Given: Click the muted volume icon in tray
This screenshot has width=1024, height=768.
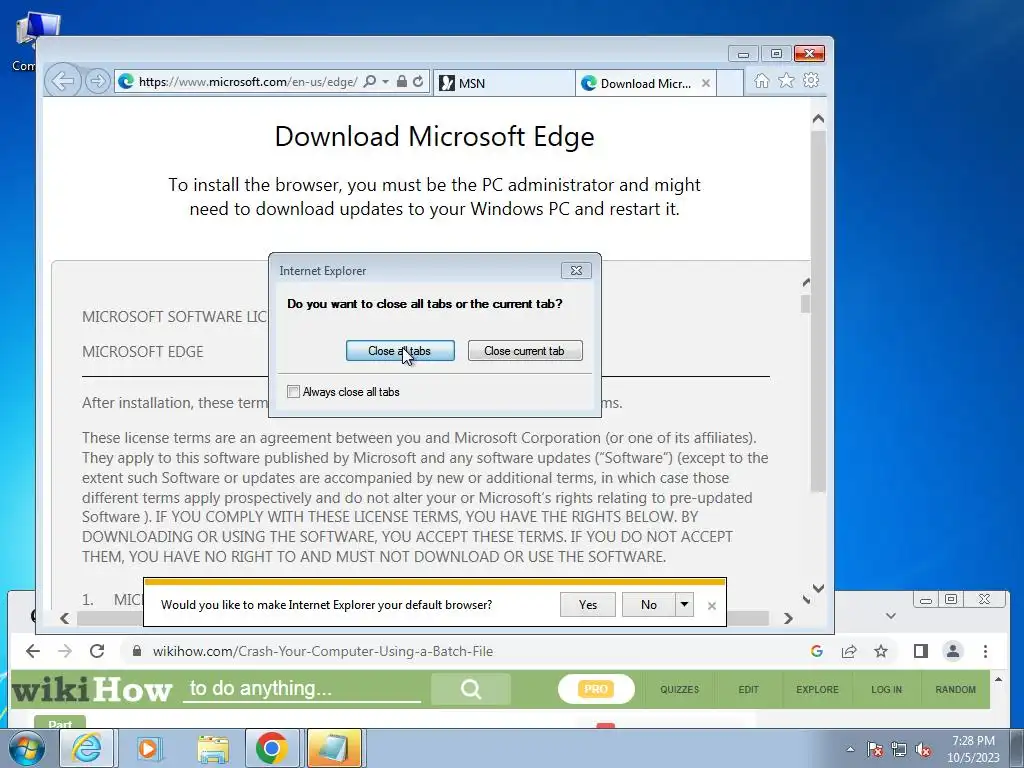Looking at the screenshot, I should tap(923, 750).
